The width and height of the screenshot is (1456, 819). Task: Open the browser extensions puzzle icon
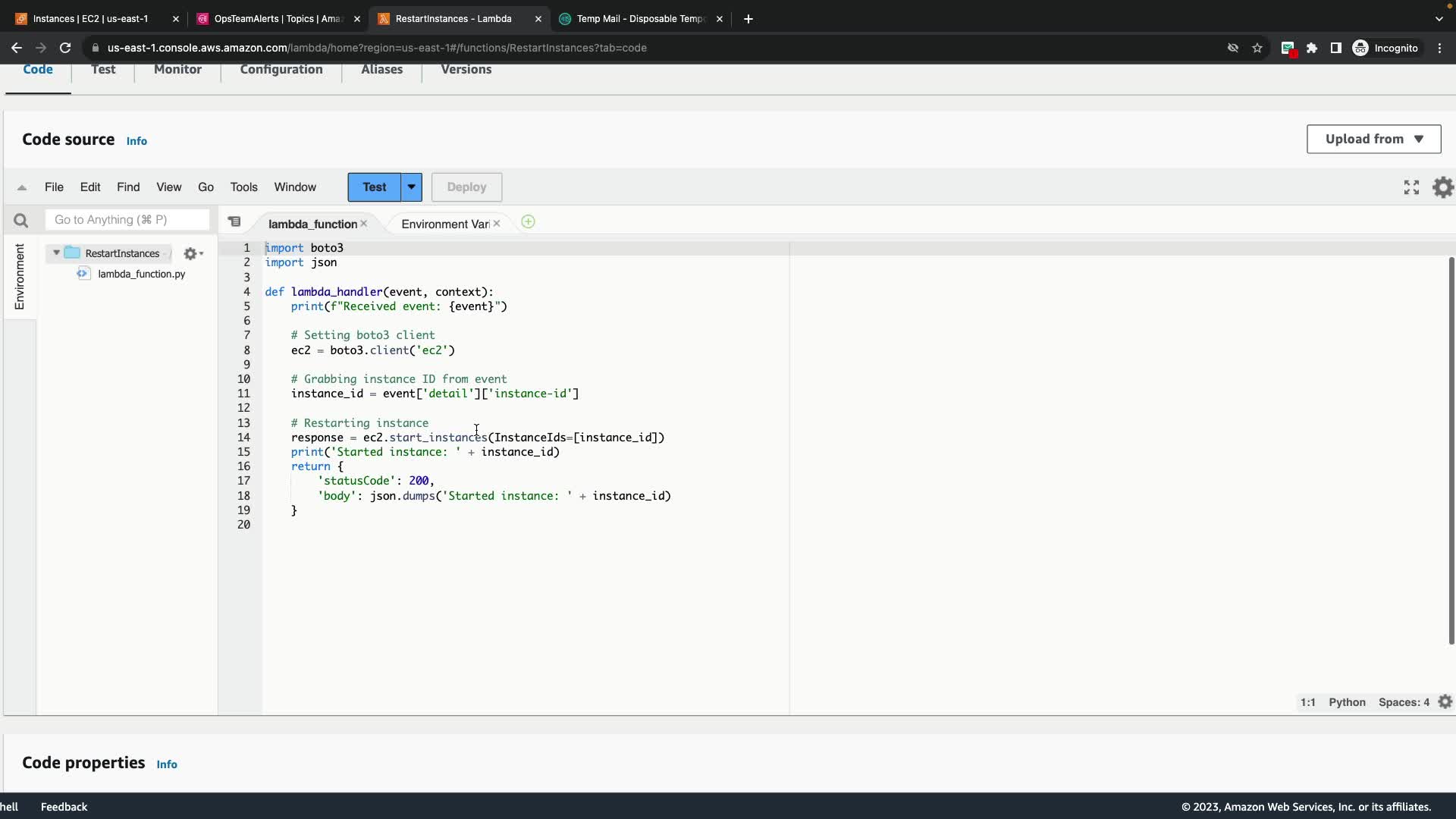coord(1312,48)
